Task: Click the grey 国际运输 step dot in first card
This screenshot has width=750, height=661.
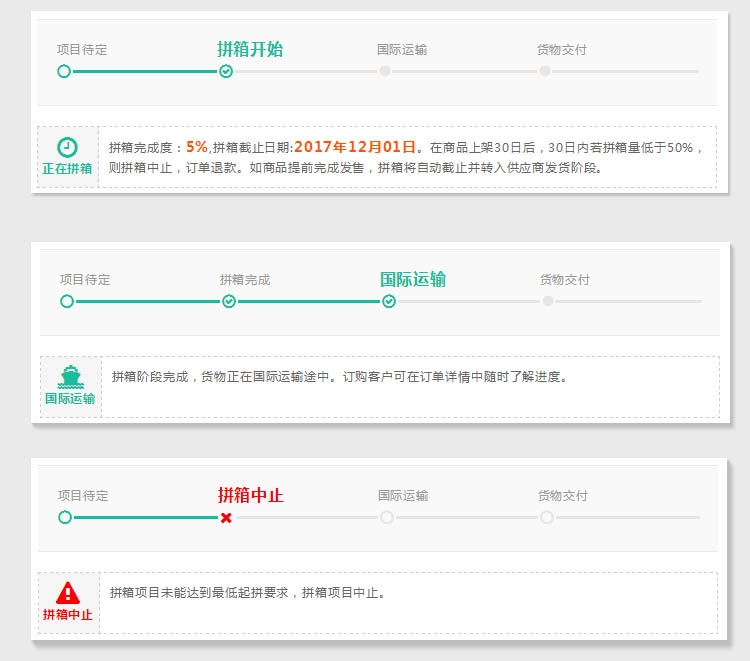Action: [x=385, y=71]
